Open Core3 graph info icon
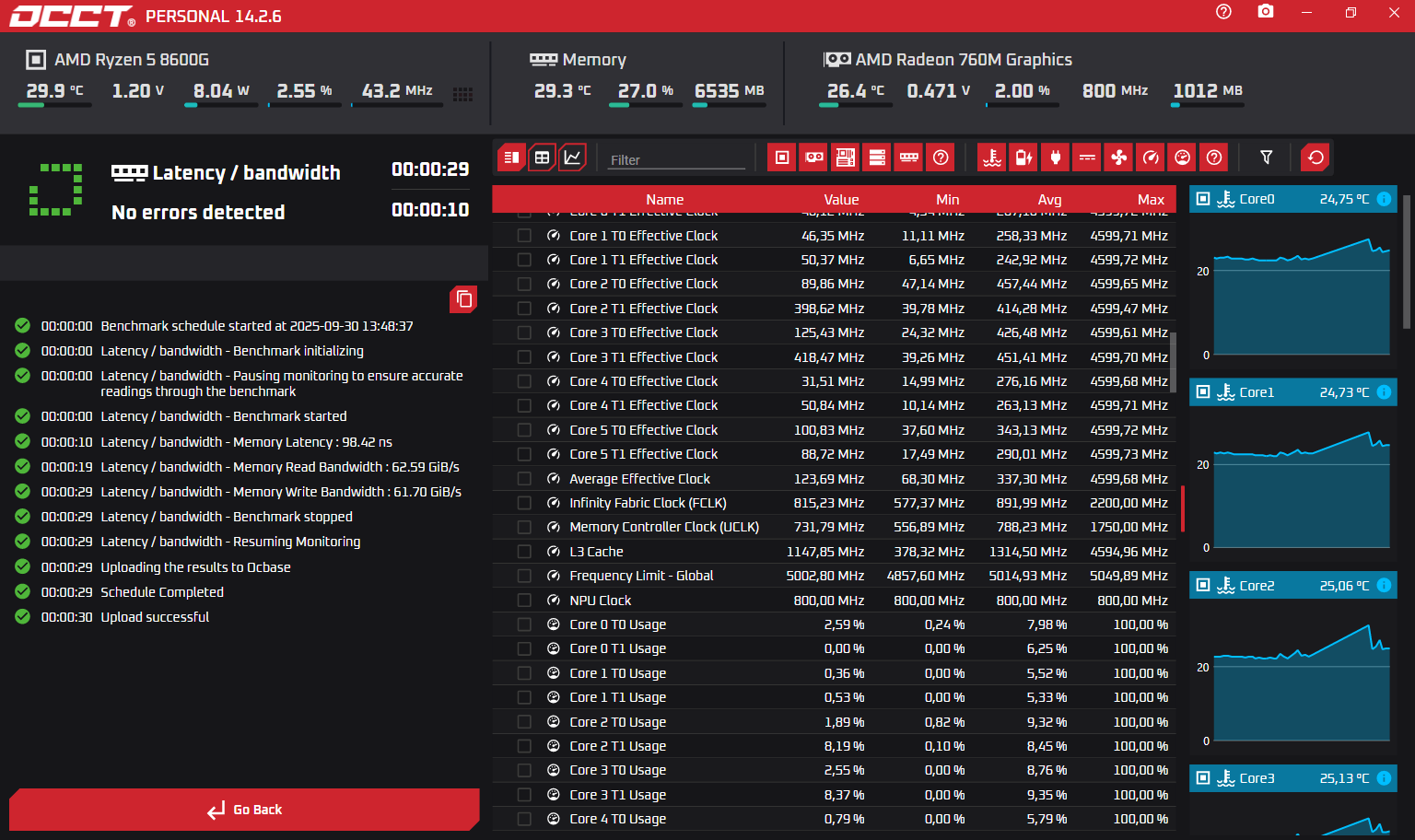Screen dimensions: 1415x840 [x=1384, y=778]
